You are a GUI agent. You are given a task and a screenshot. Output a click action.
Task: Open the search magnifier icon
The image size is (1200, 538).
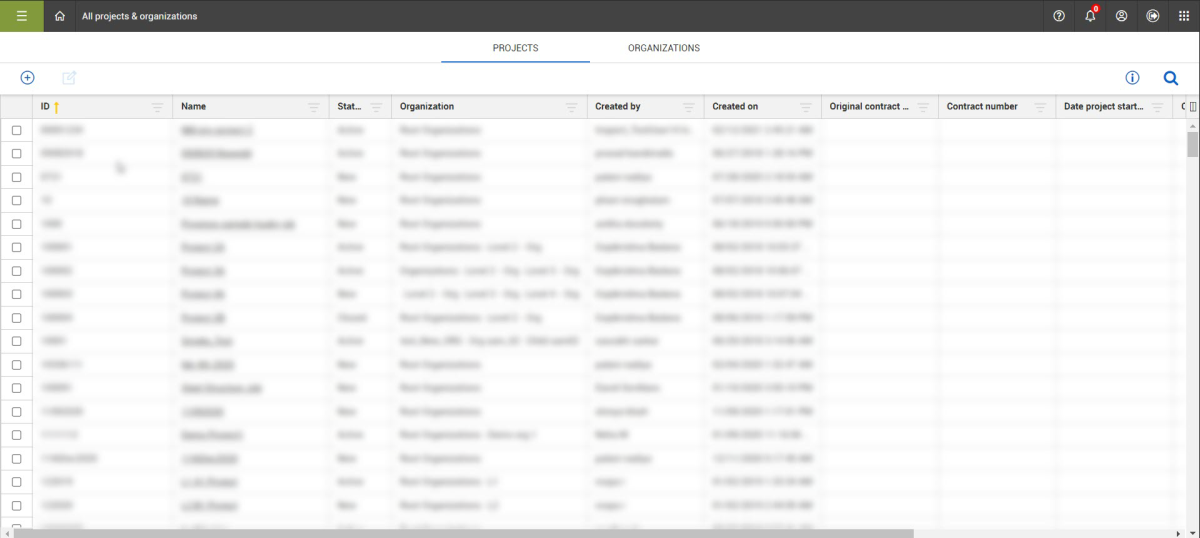(1170, 78)
